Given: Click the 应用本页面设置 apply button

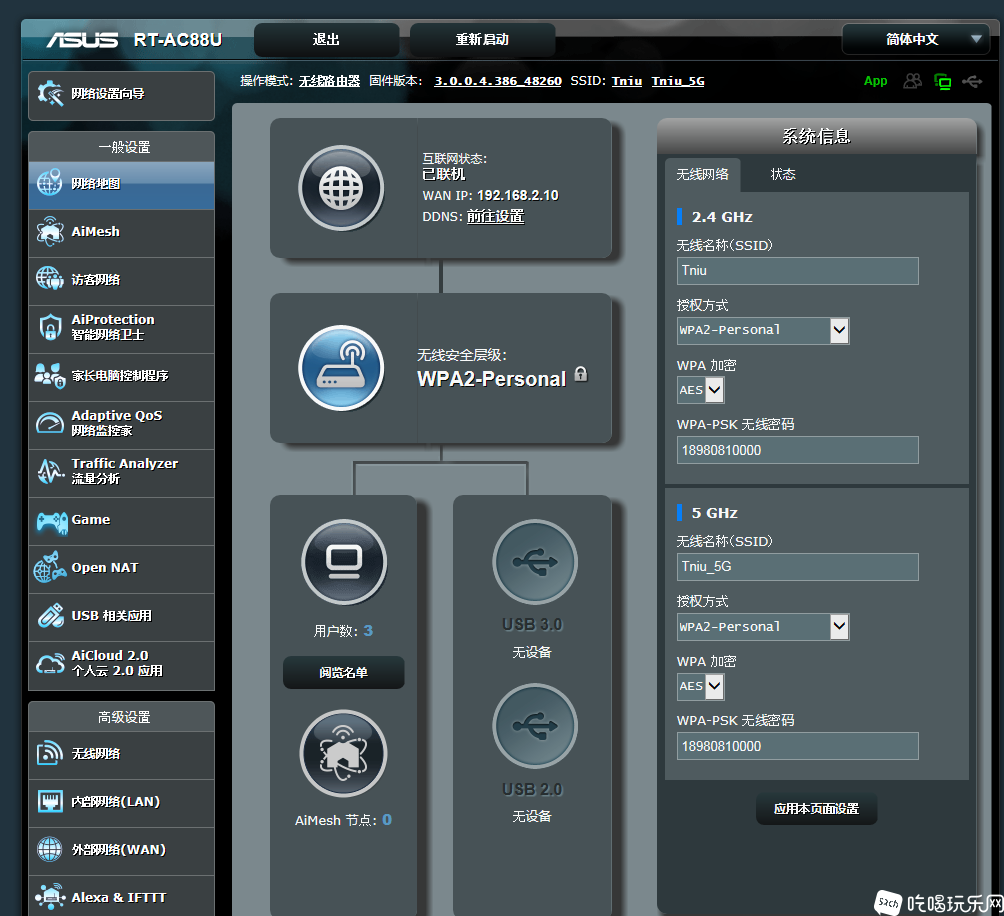Looking at the screenshot, I should click(x=816, y=808).
